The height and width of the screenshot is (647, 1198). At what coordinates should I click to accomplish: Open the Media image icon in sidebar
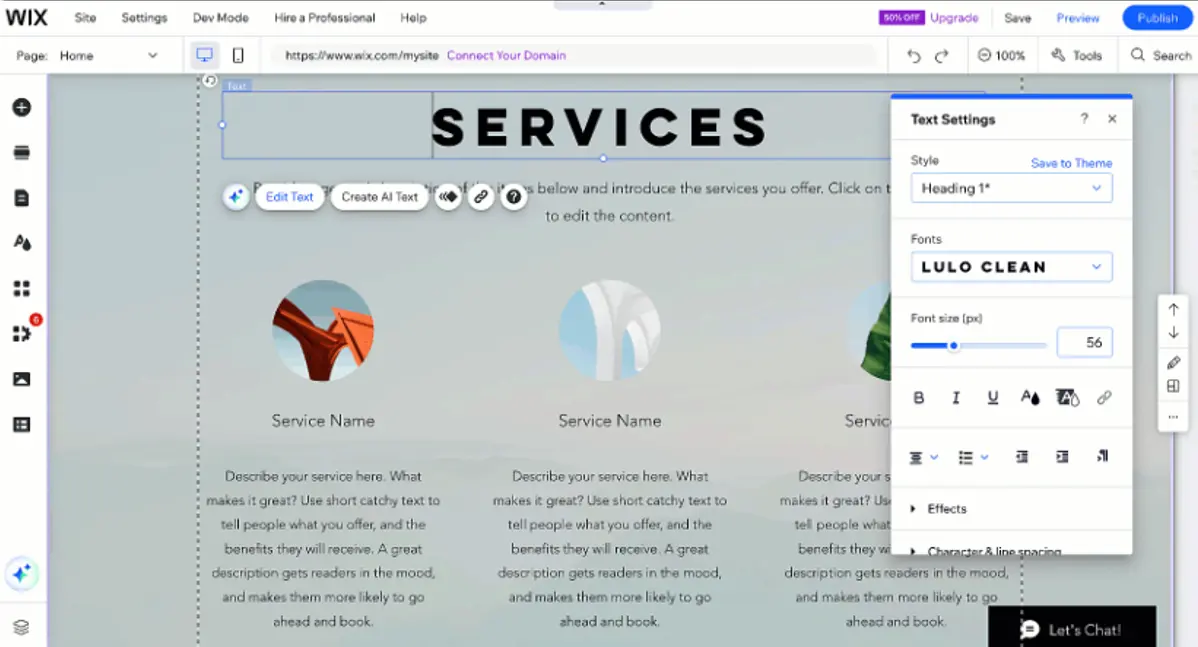[x=21, y=379]
